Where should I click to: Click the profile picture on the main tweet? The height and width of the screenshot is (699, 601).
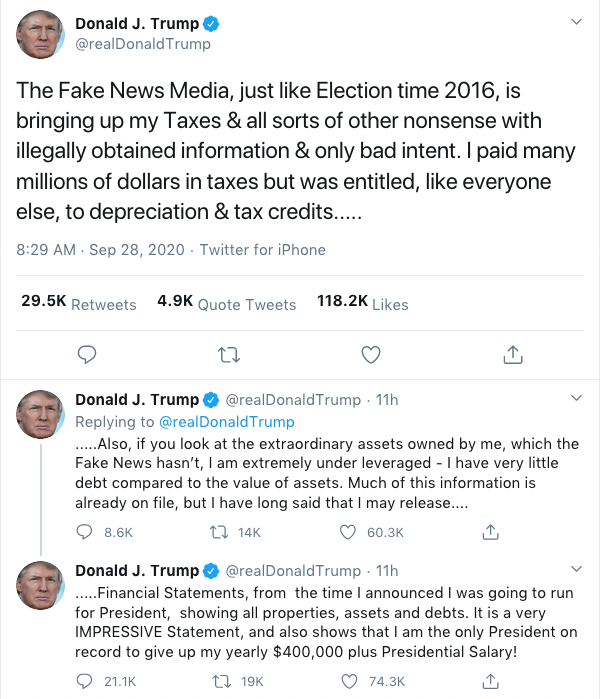pos(40,35)
